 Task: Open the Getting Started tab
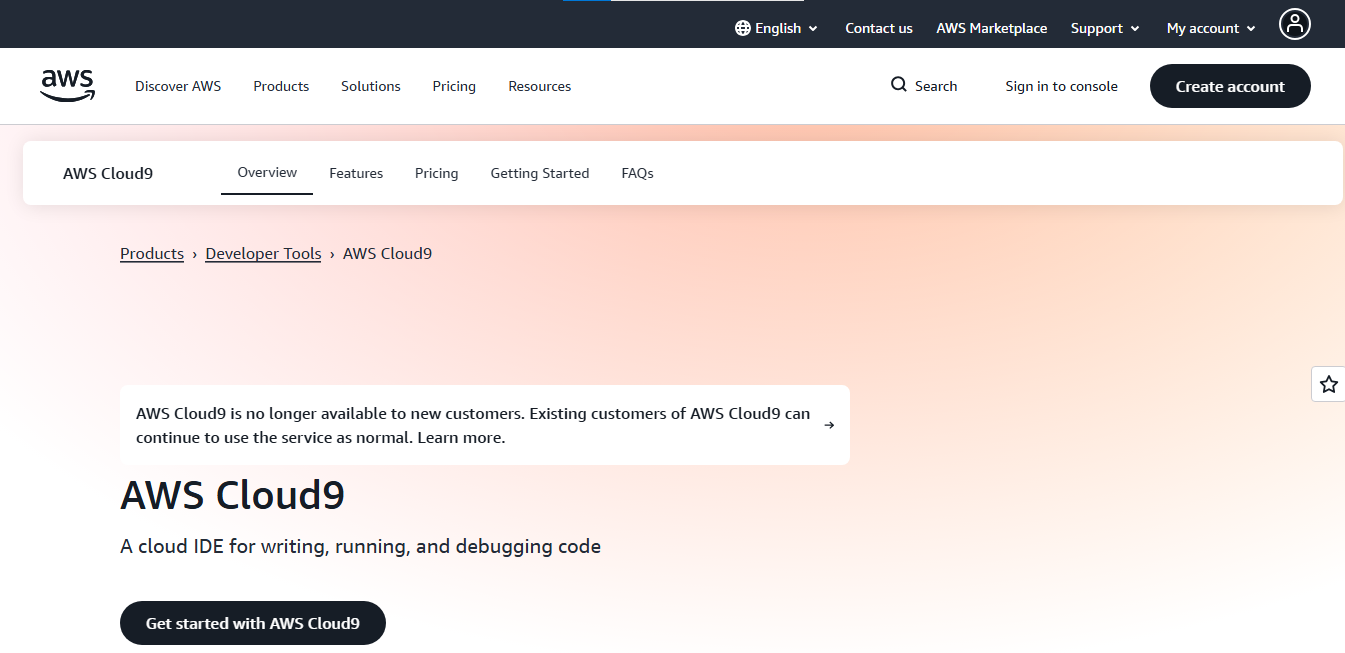pos(539,173)
